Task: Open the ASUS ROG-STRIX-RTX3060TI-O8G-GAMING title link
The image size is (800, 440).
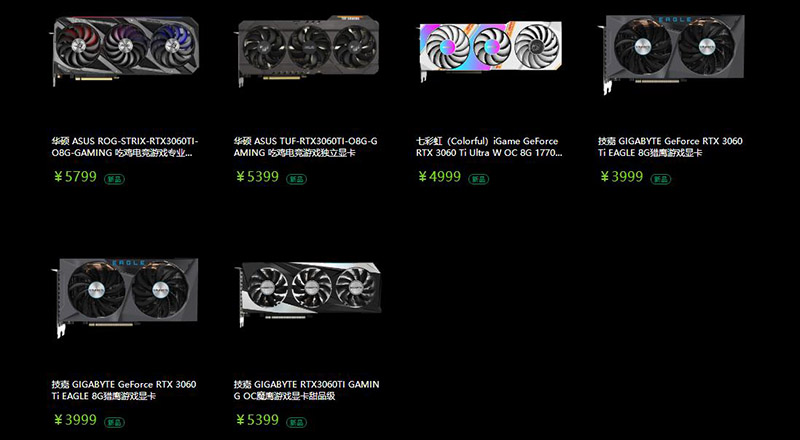Action: (x=125, y=147)
